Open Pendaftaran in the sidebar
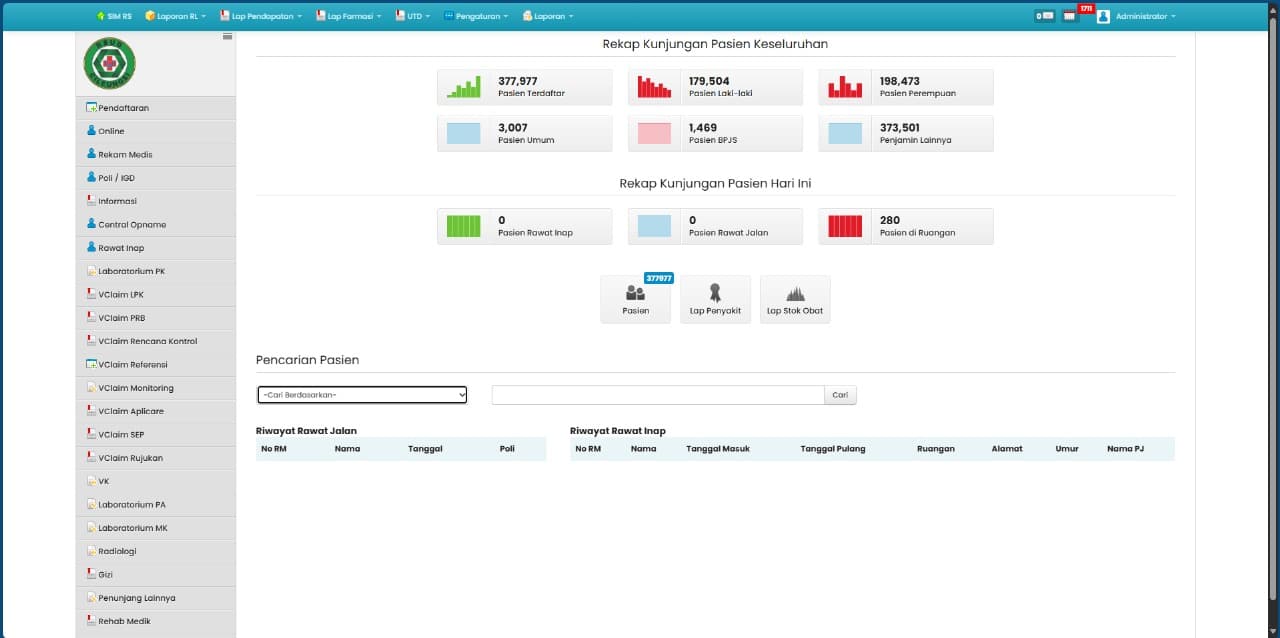This screenshot has height=638, width=1280. [156, 108]
